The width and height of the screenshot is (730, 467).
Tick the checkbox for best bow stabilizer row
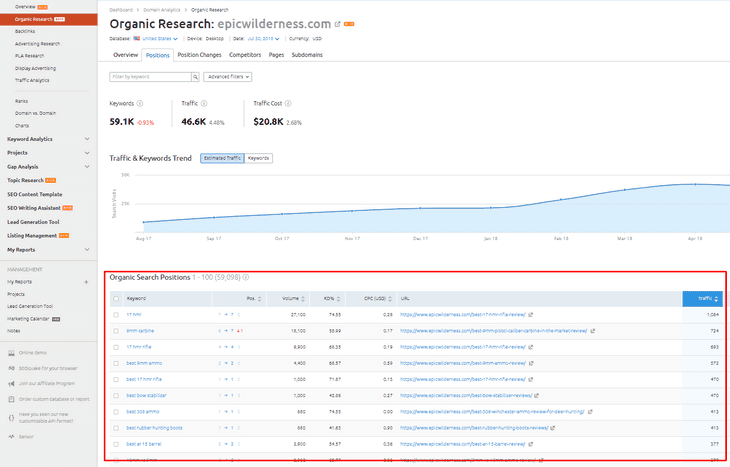[116, 396]
